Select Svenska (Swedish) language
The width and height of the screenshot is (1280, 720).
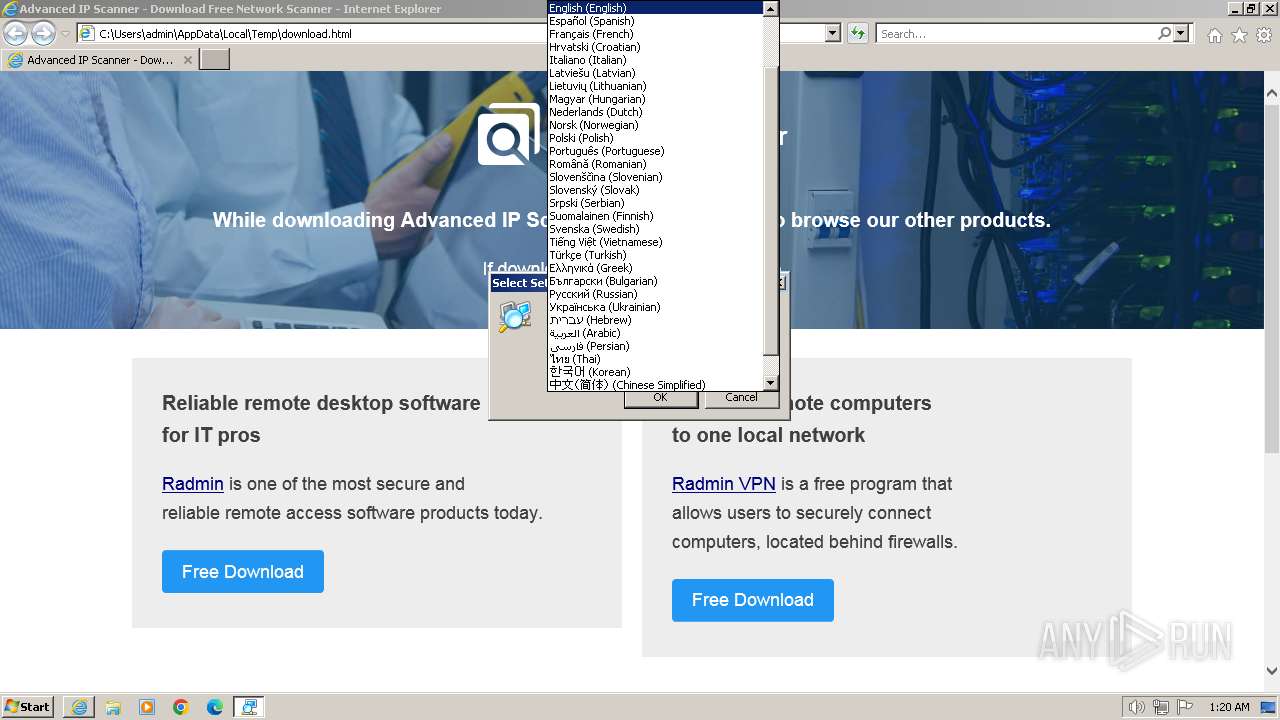655,229
